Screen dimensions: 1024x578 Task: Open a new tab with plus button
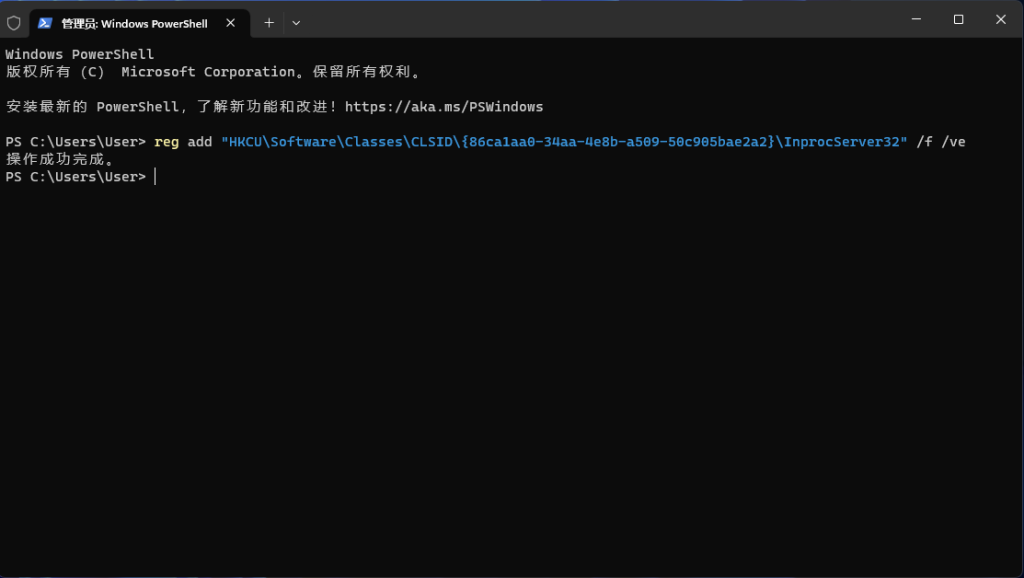[x=269, y=23]
